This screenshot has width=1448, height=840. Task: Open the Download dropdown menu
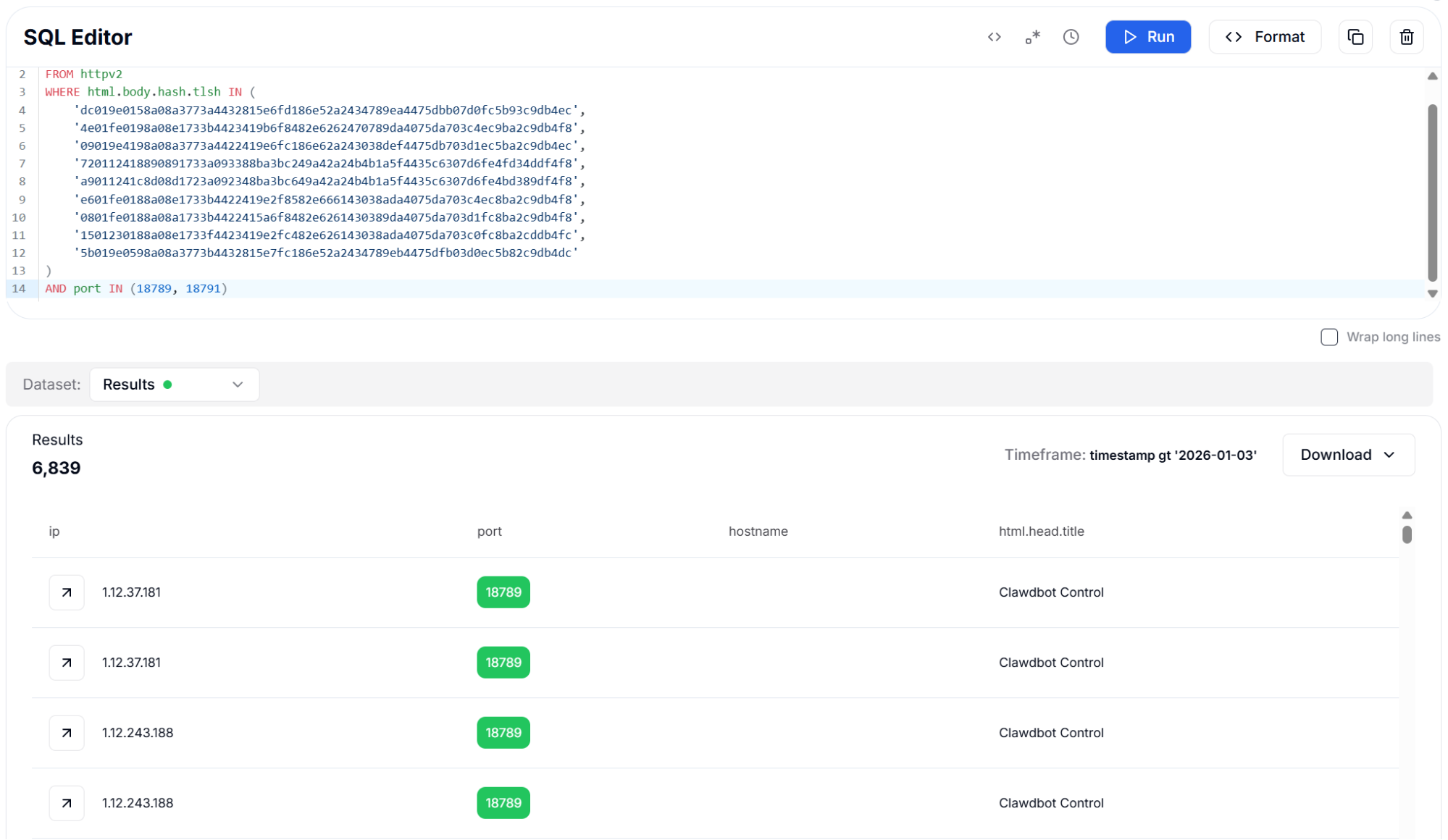click(1347, 455)
